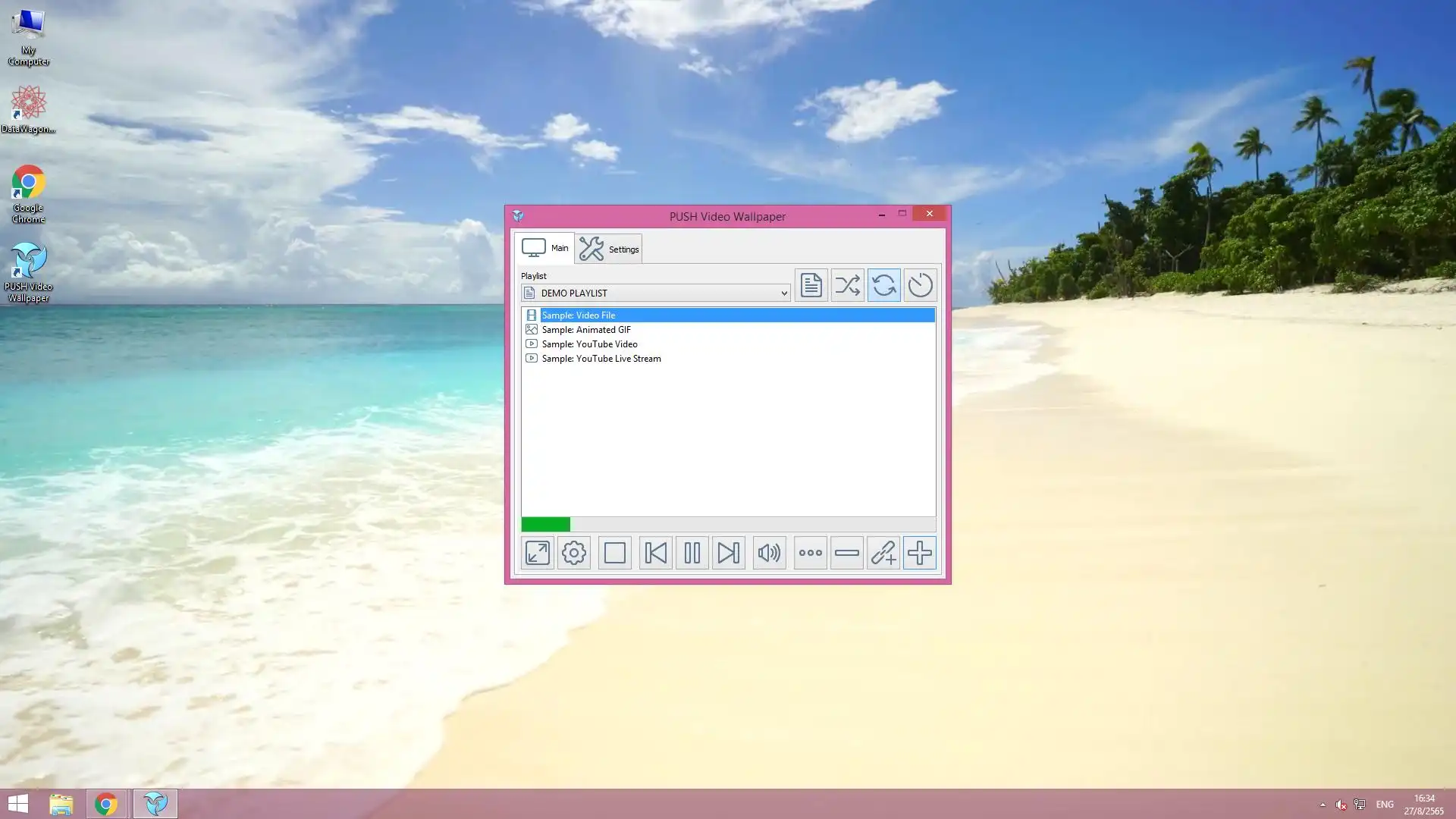Toggle shuffle playback mode
1456x819 pixels.
click(847, 285)
